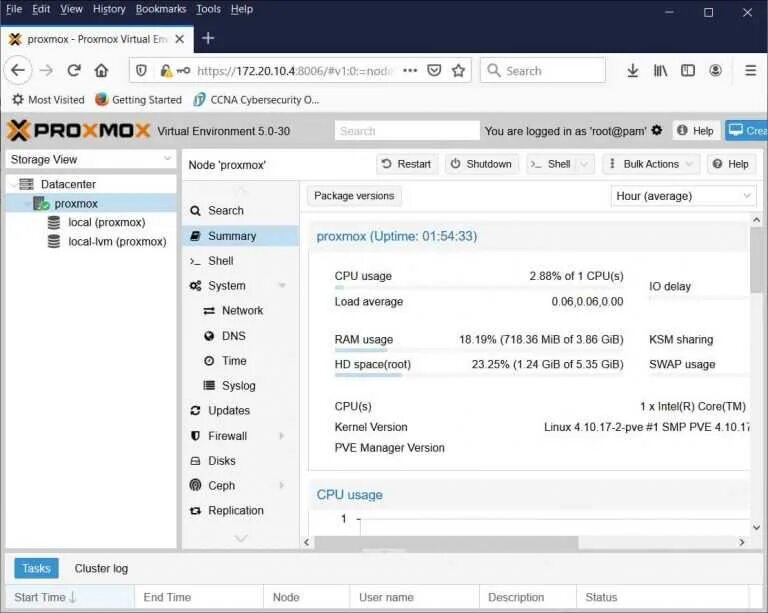Viewport: 768px width, 613px height.
Task: Sort by Start Time column header
Action: point(70,597)
